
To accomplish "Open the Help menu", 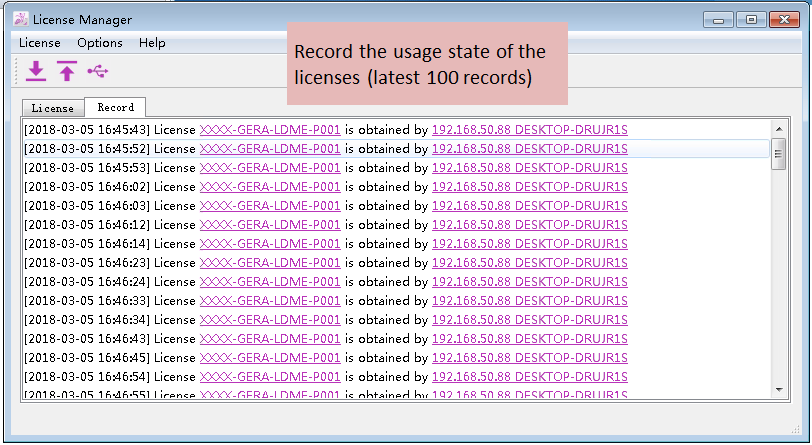I will pyautogui.click(x=152, y=43).
